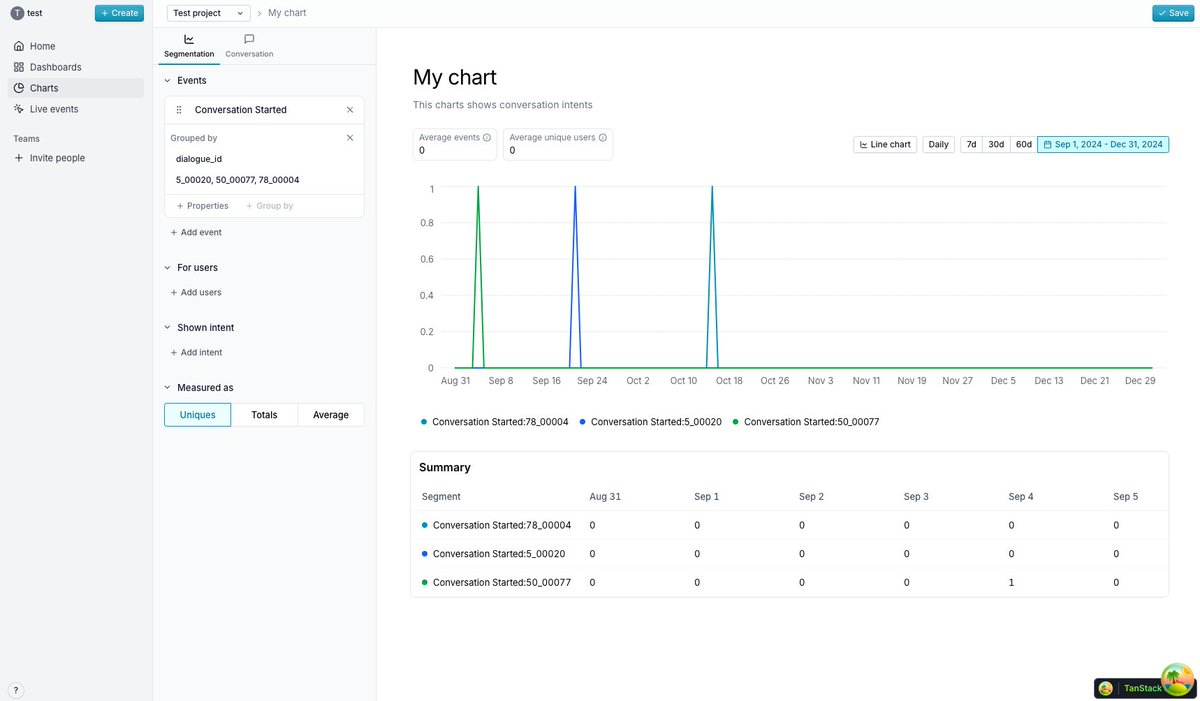
Task: Switch to the Conversation tab
Action: pos(249,46)
